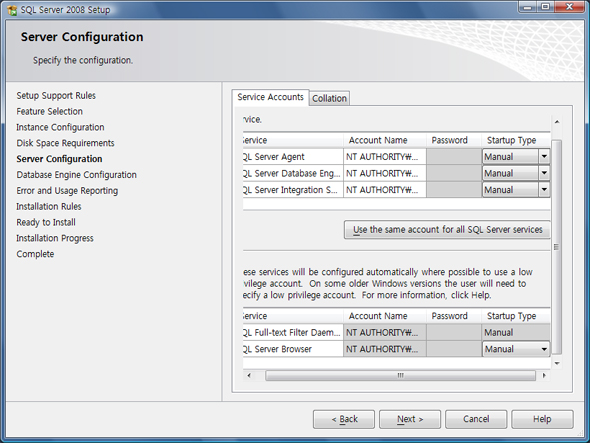The height and width of the screenshot is (443, 590).
Task: Click Setup Support Rules step in sidebar
Action: pos(56,96)
